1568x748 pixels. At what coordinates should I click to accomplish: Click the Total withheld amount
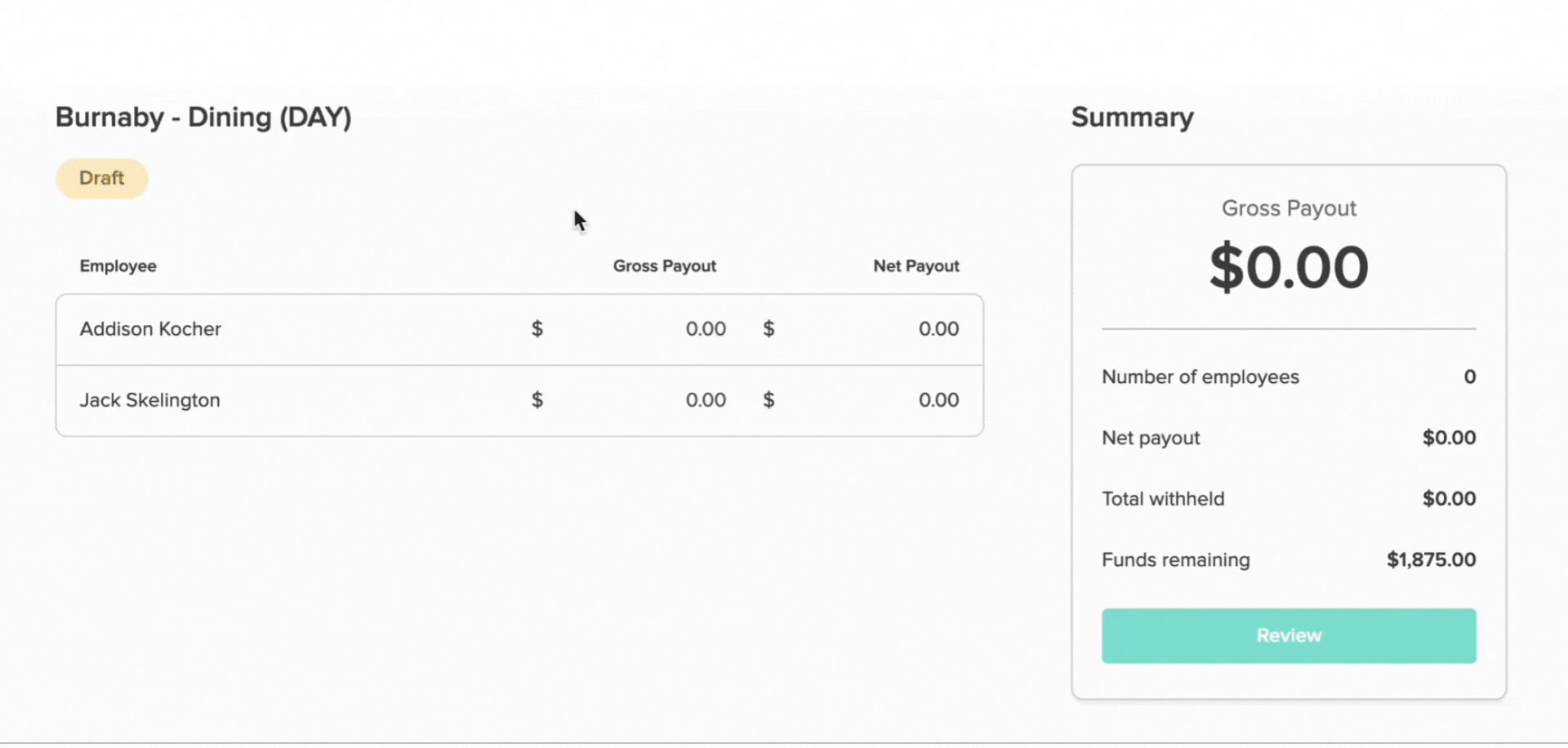[1449, 499]
